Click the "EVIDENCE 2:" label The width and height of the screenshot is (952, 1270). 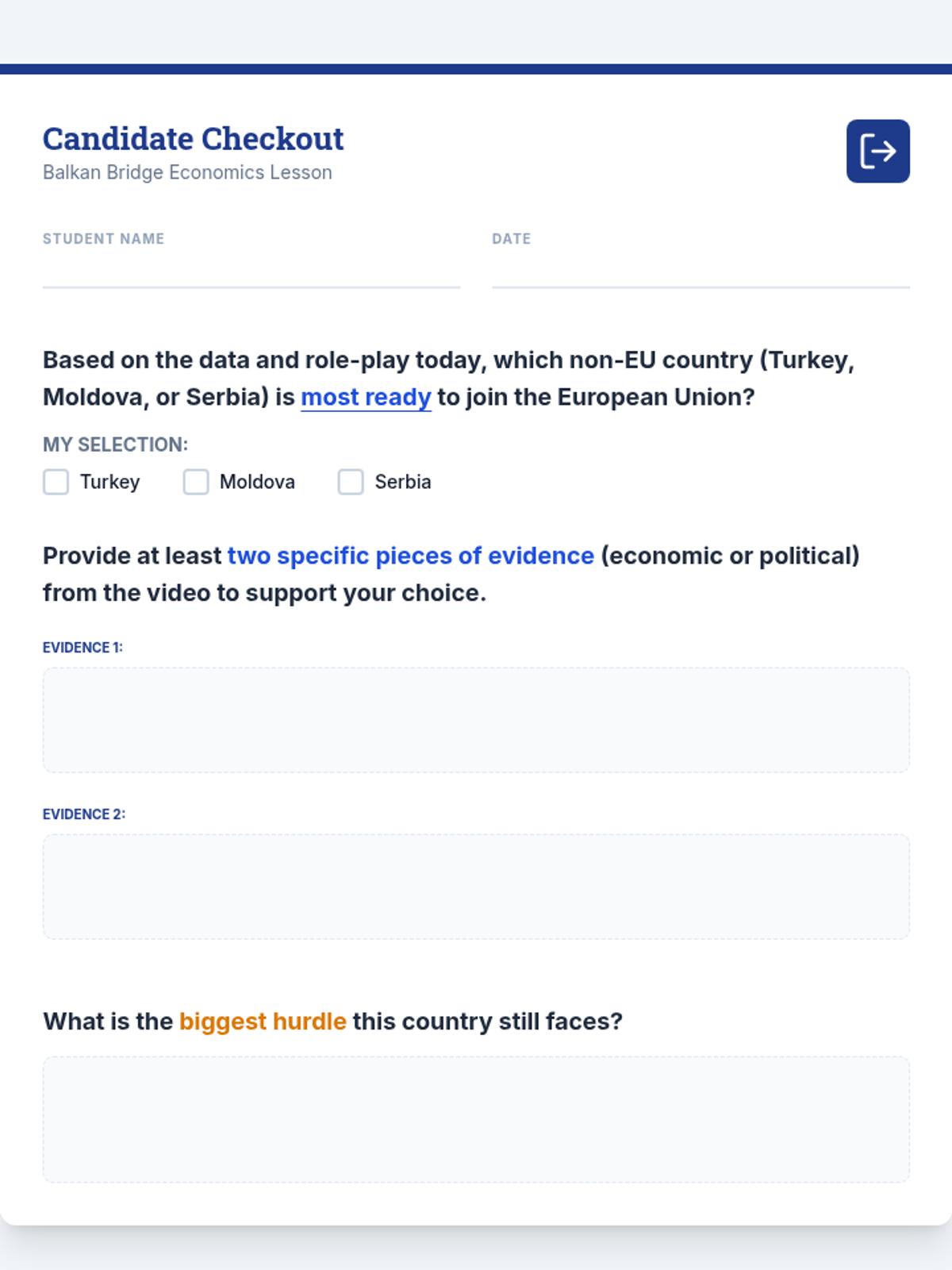(x=84, y=814)
